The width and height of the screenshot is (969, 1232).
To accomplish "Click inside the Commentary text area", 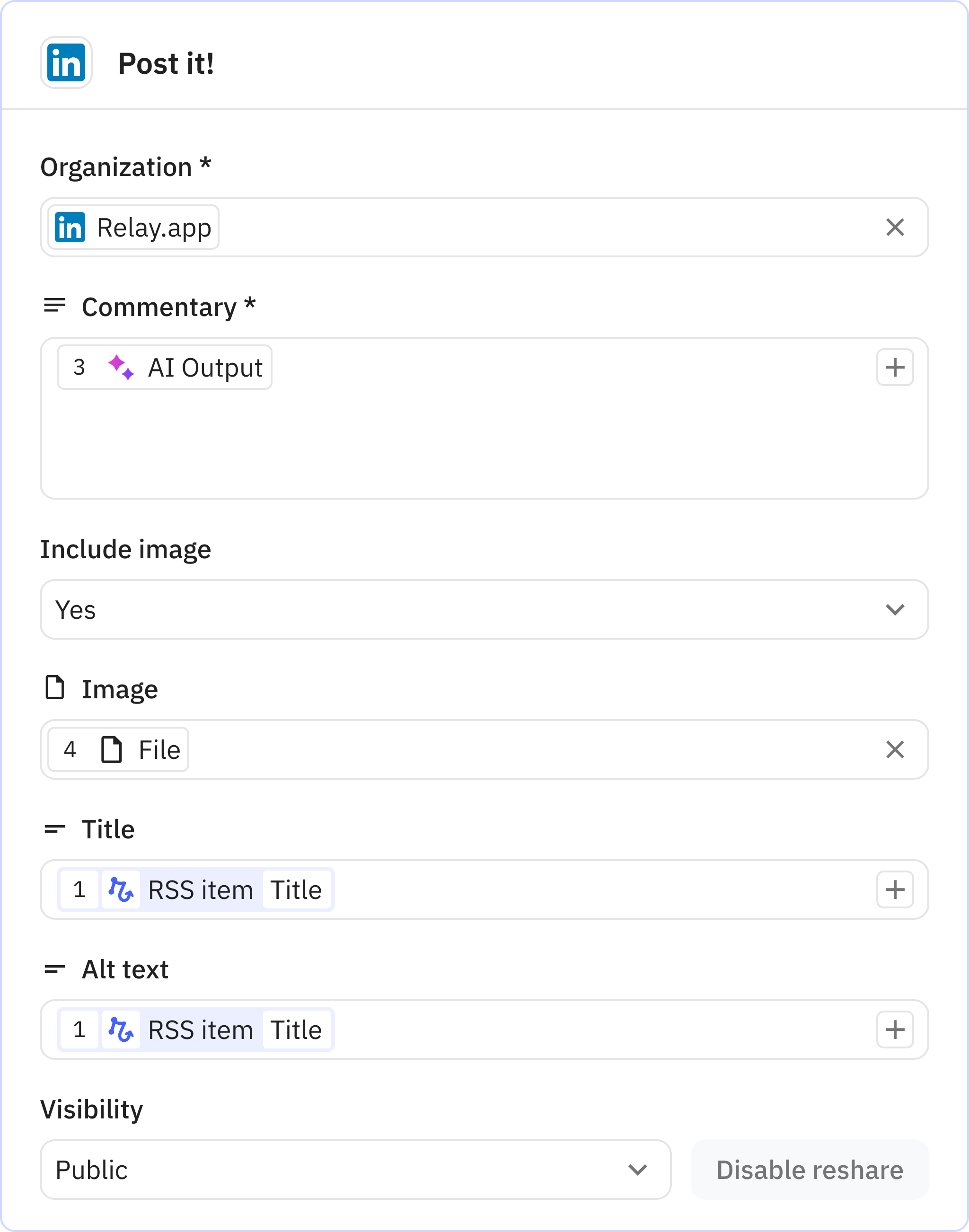I will pos(484,448).
